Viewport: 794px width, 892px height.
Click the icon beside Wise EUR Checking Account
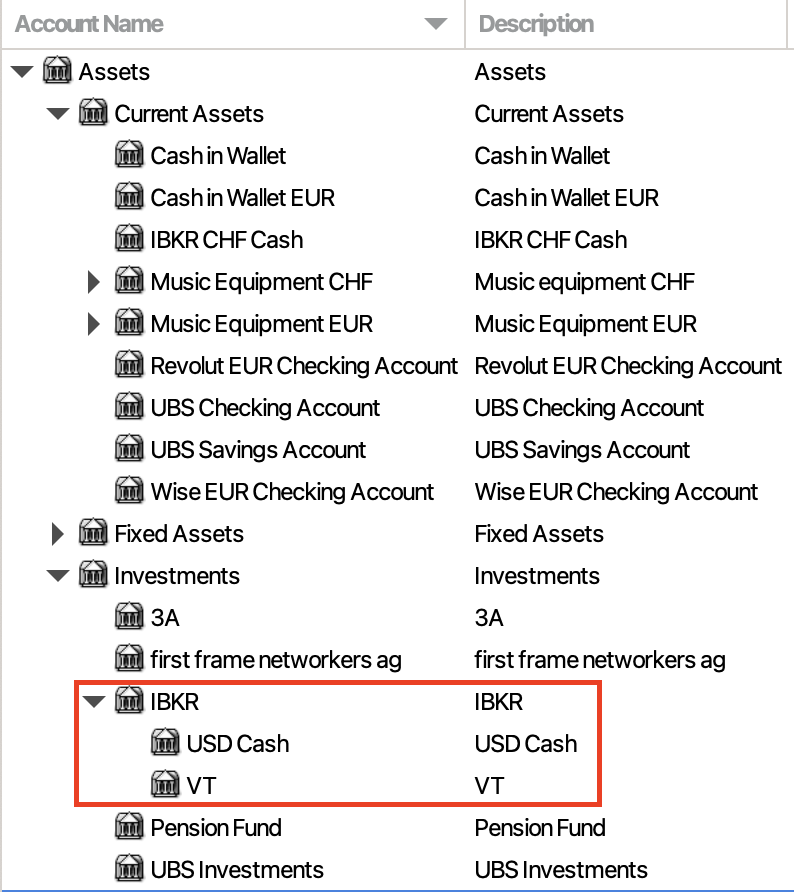[x=129, y=491]
